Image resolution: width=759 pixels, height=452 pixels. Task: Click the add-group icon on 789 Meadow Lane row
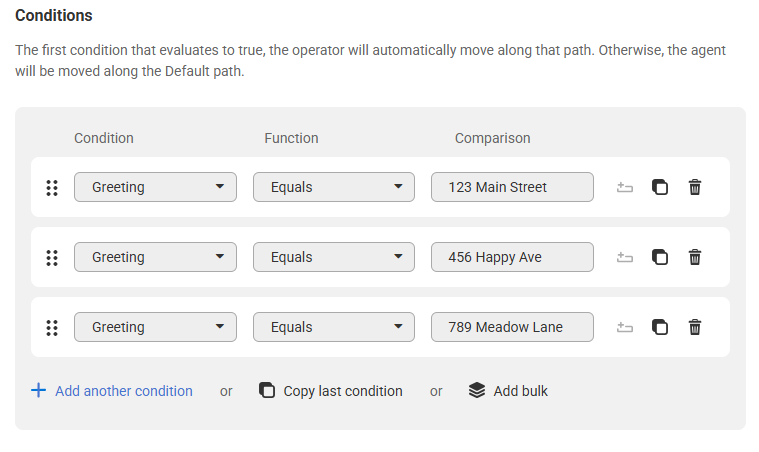tap(625, 327)
